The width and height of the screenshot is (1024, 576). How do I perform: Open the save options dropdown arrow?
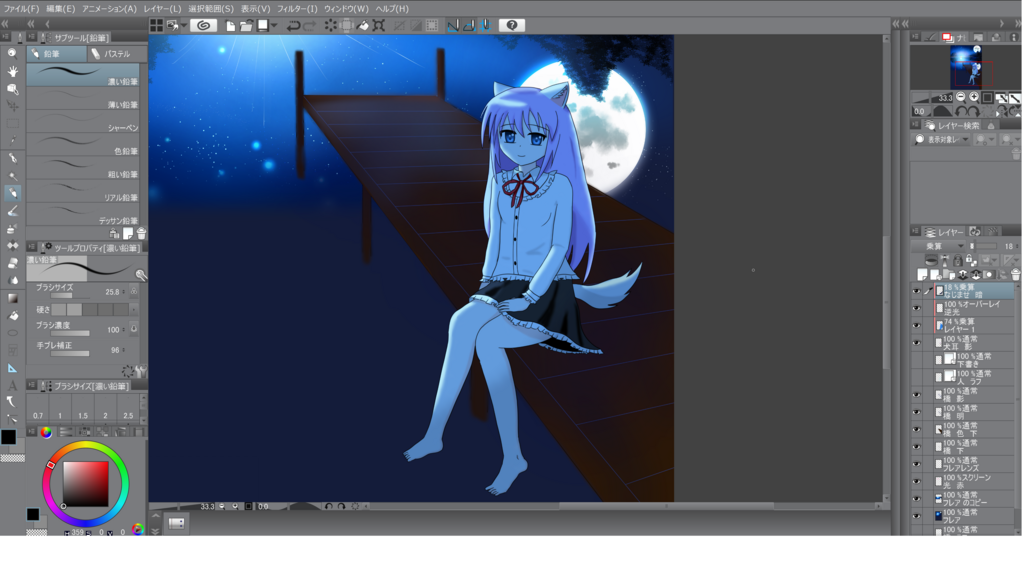274,25
